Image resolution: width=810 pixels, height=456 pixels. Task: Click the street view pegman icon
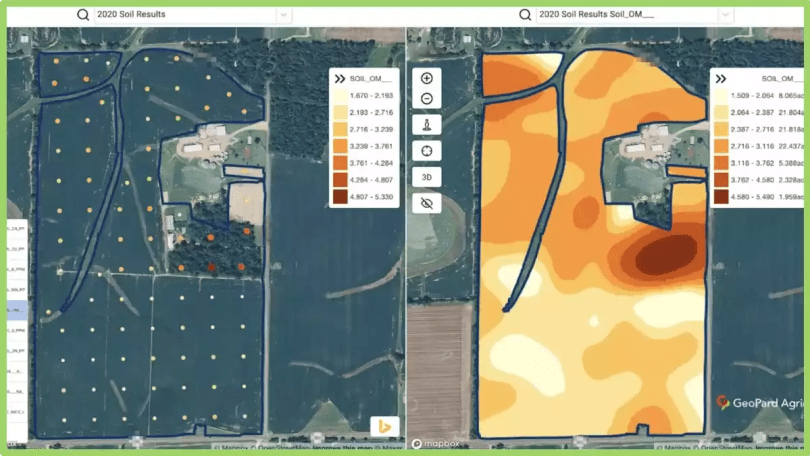tap(427, 124)
